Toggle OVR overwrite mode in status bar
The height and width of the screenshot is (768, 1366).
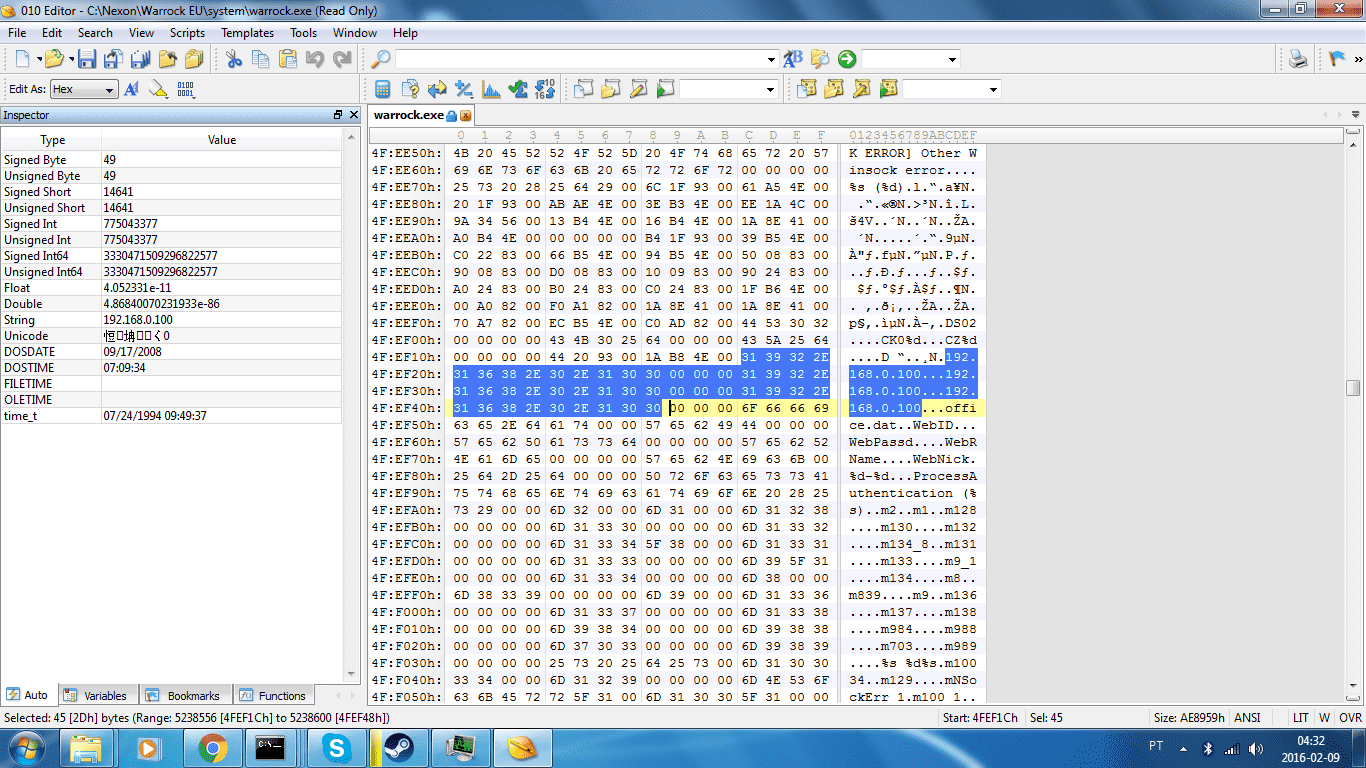(1350, 718)
